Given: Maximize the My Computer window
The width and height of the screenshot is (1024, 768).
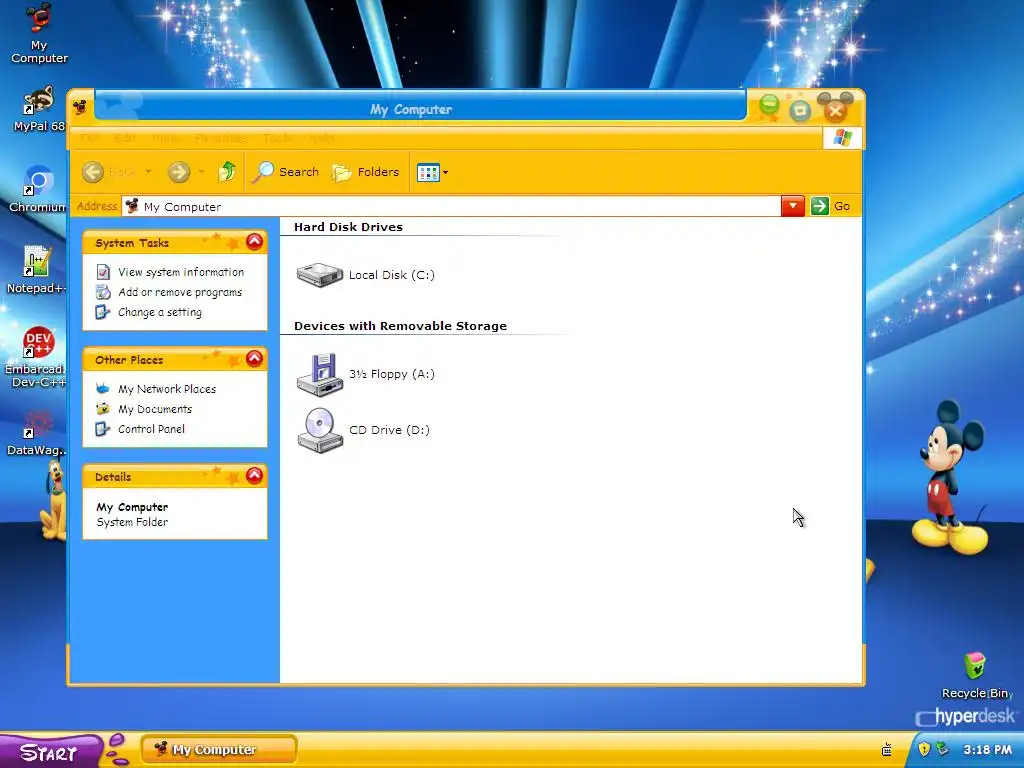Looking at the screenshot, I should click(x=800, y=110).
